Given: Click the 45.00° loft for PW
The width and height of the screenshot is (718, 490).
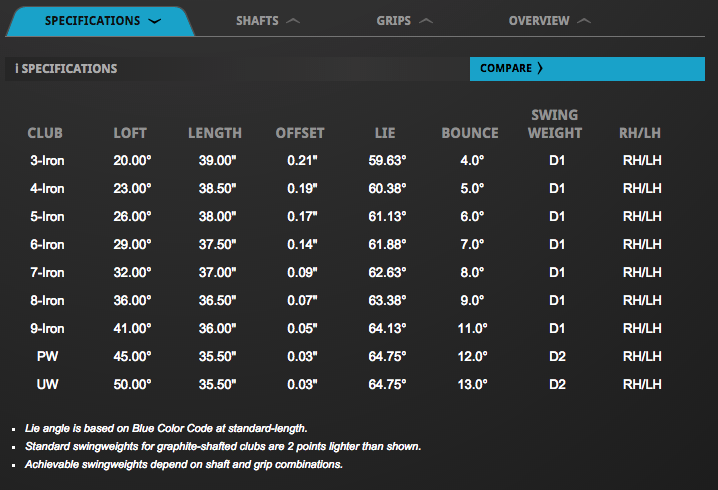Looking at the screenshot, I should [x=132, y=356].
